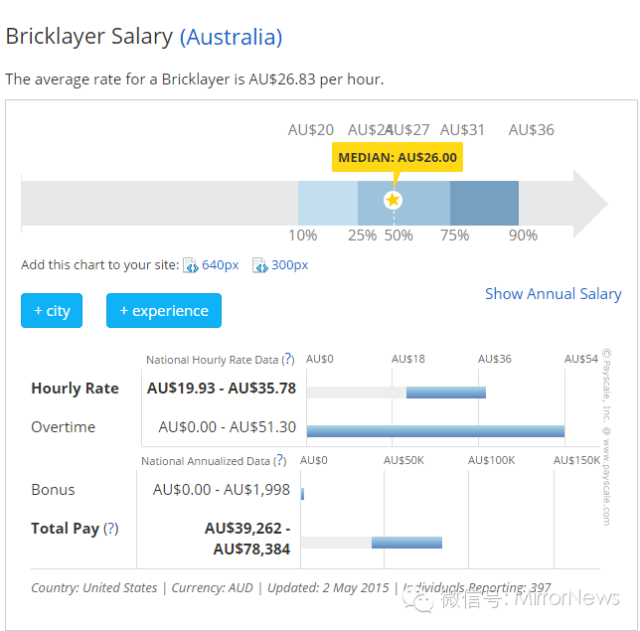Viewport: 640px width, 631px height.
Task: Click the AU$150K annual axis label
Action: (x=577, y=460)
